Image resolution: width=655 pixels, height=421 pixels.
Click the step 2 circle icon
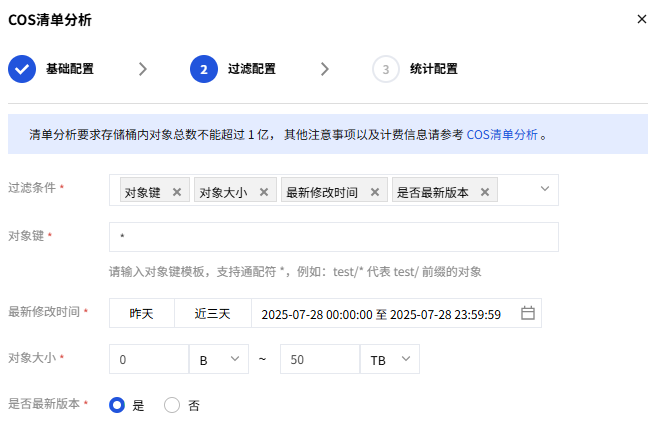[204, 69]
